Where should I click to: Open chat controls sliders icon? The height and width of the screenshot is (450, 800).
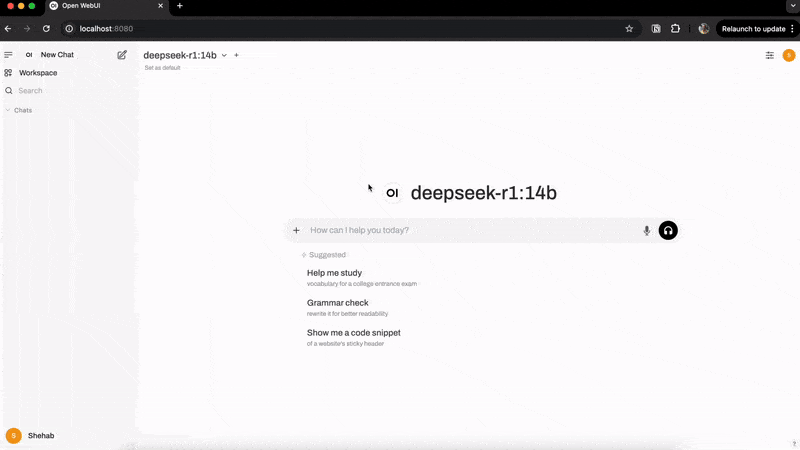point(769,55)
